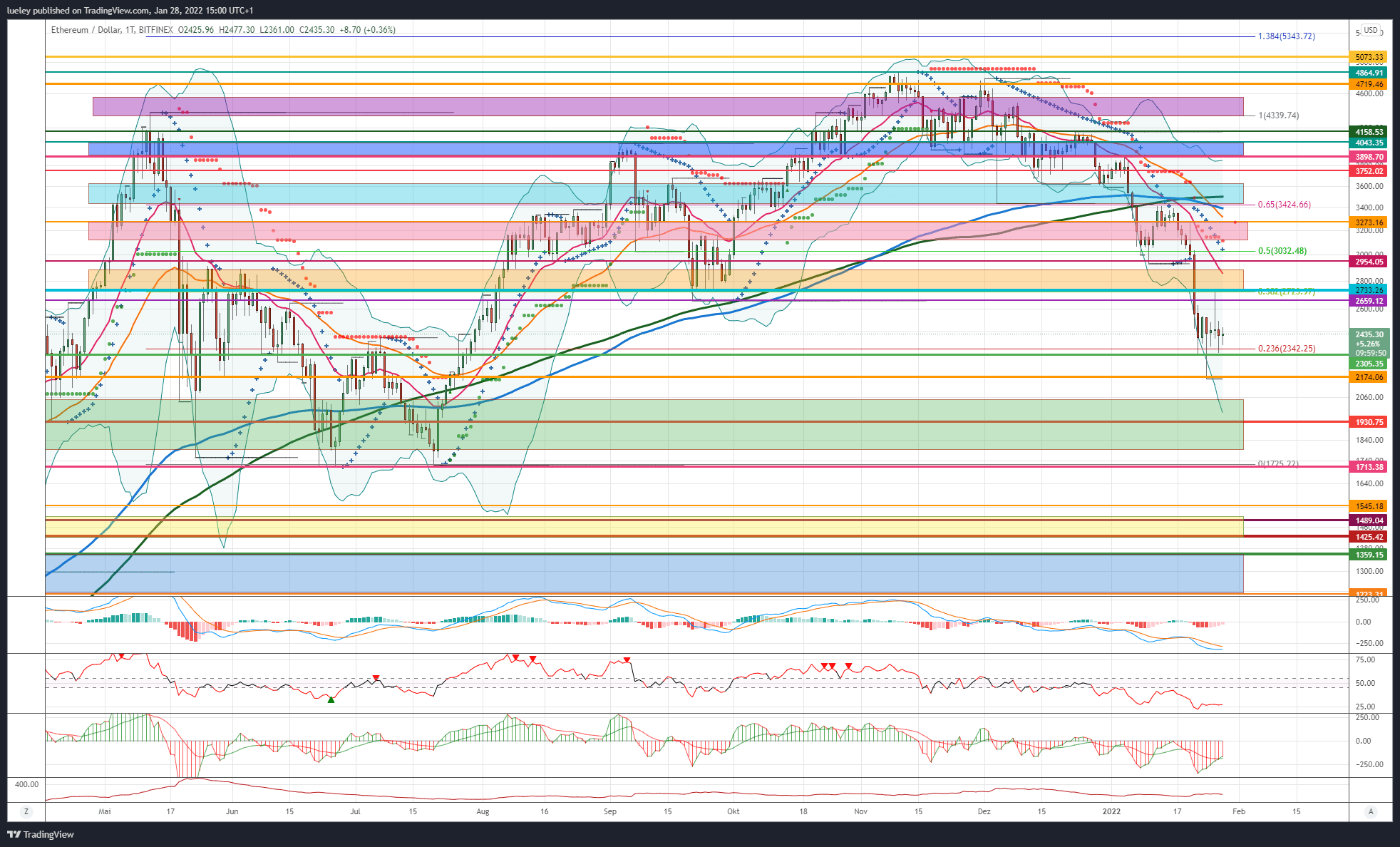Click the Jul label on time axis

[x=355, y=811]
